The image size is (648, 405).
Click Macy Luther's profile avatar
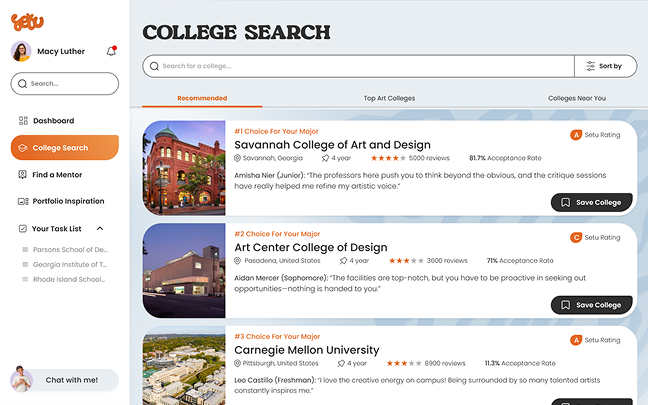tap(21, 51)
